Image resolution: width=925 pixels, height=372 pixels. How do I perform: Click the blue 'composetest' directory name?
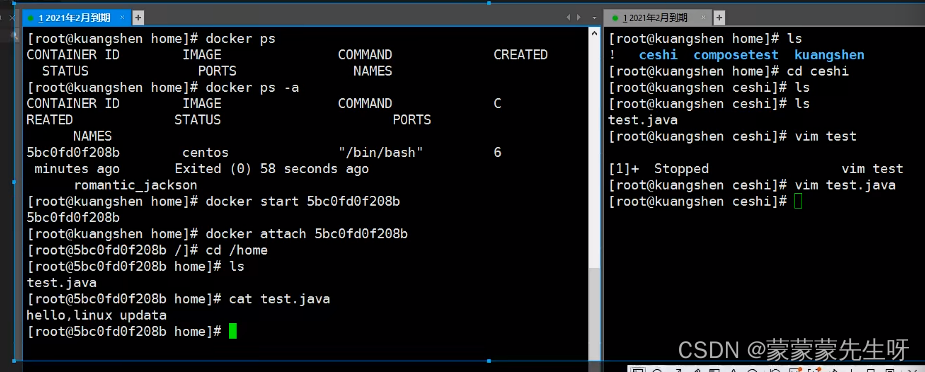coord(736,55)
